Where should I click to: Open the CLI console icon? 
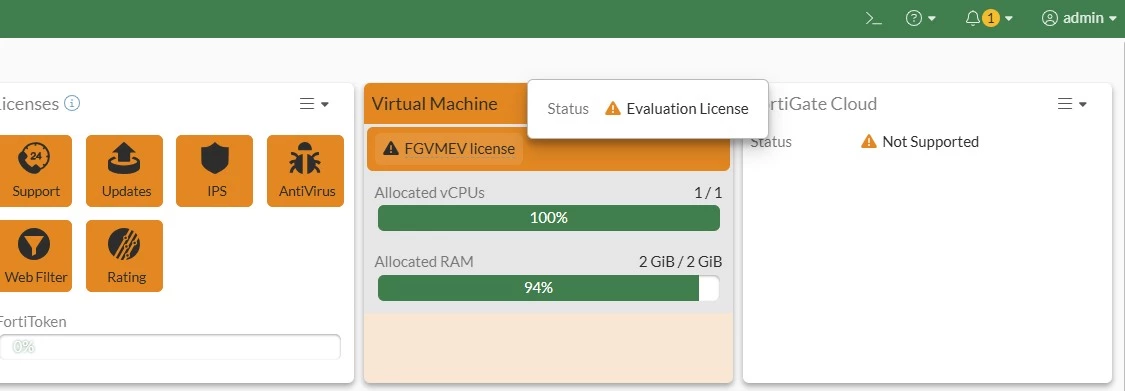pos(873,19)
